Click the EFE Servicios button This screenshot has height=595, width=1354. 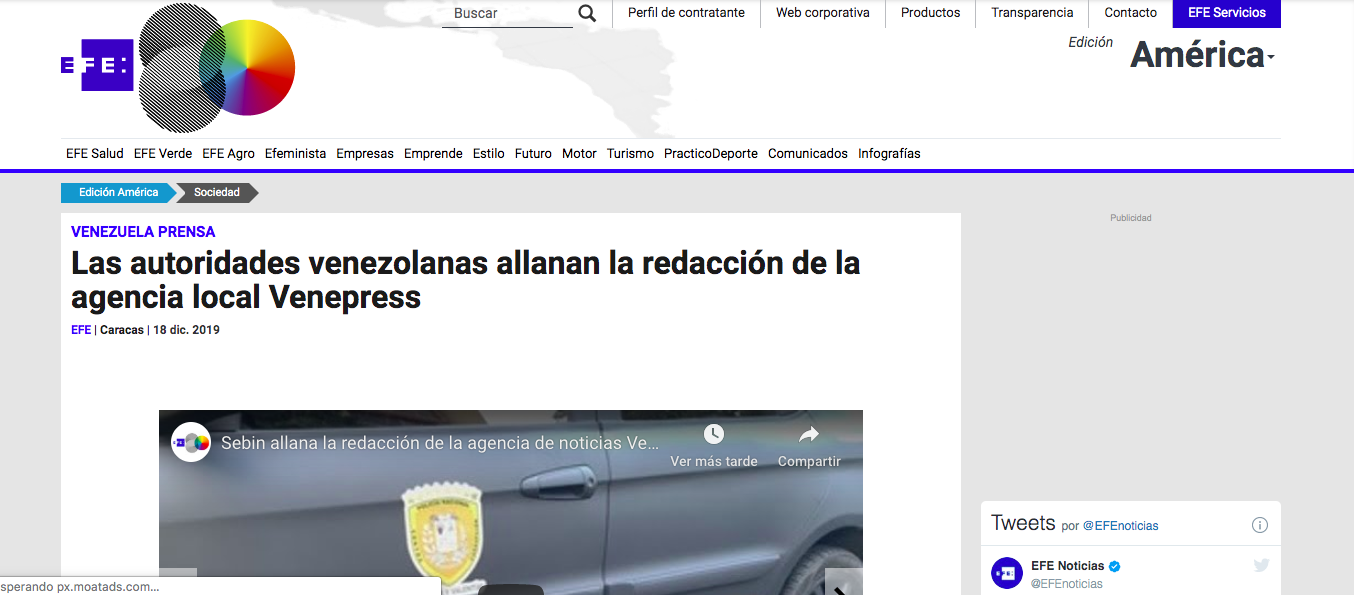1227,13
